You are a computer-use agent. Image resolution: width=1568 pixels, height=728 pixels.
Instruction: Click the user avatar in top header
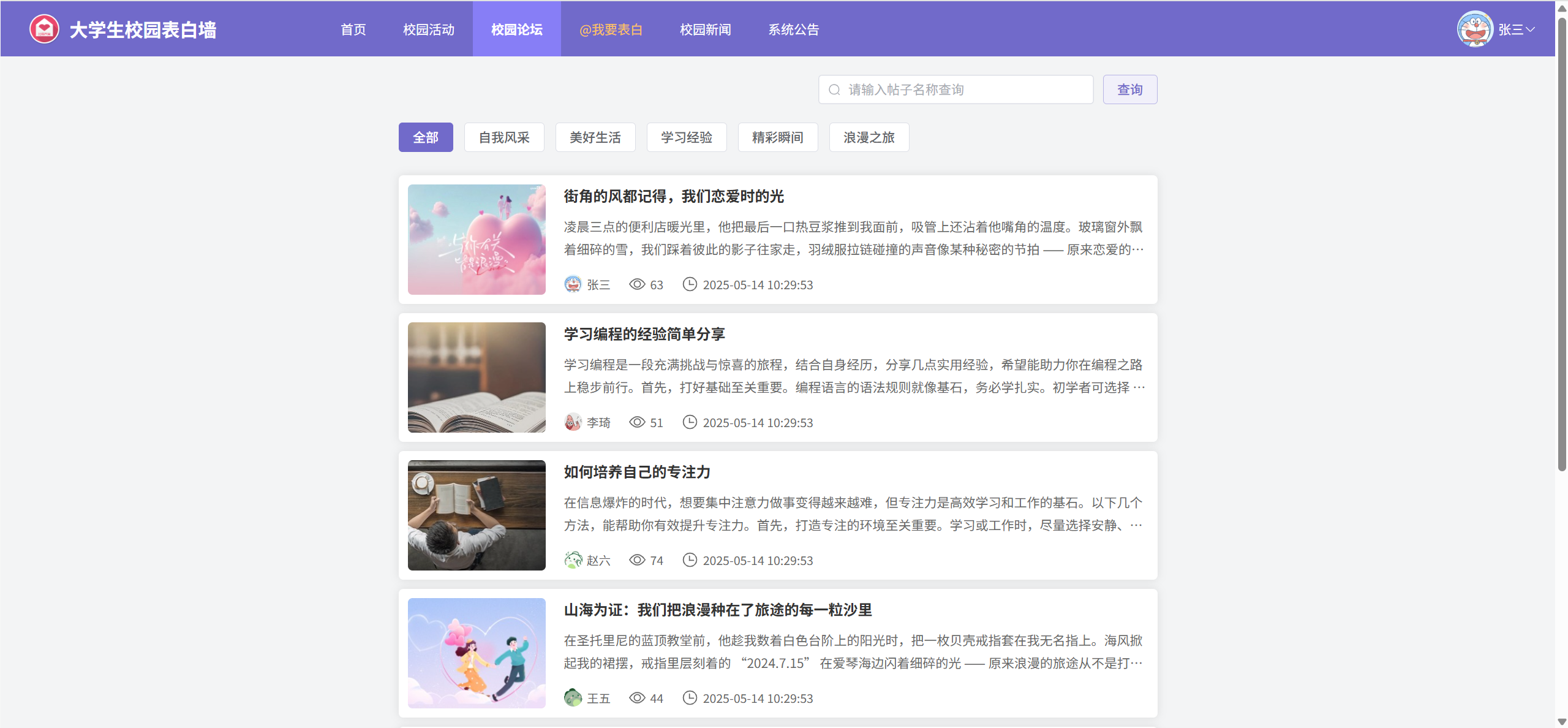point(1475,29)
